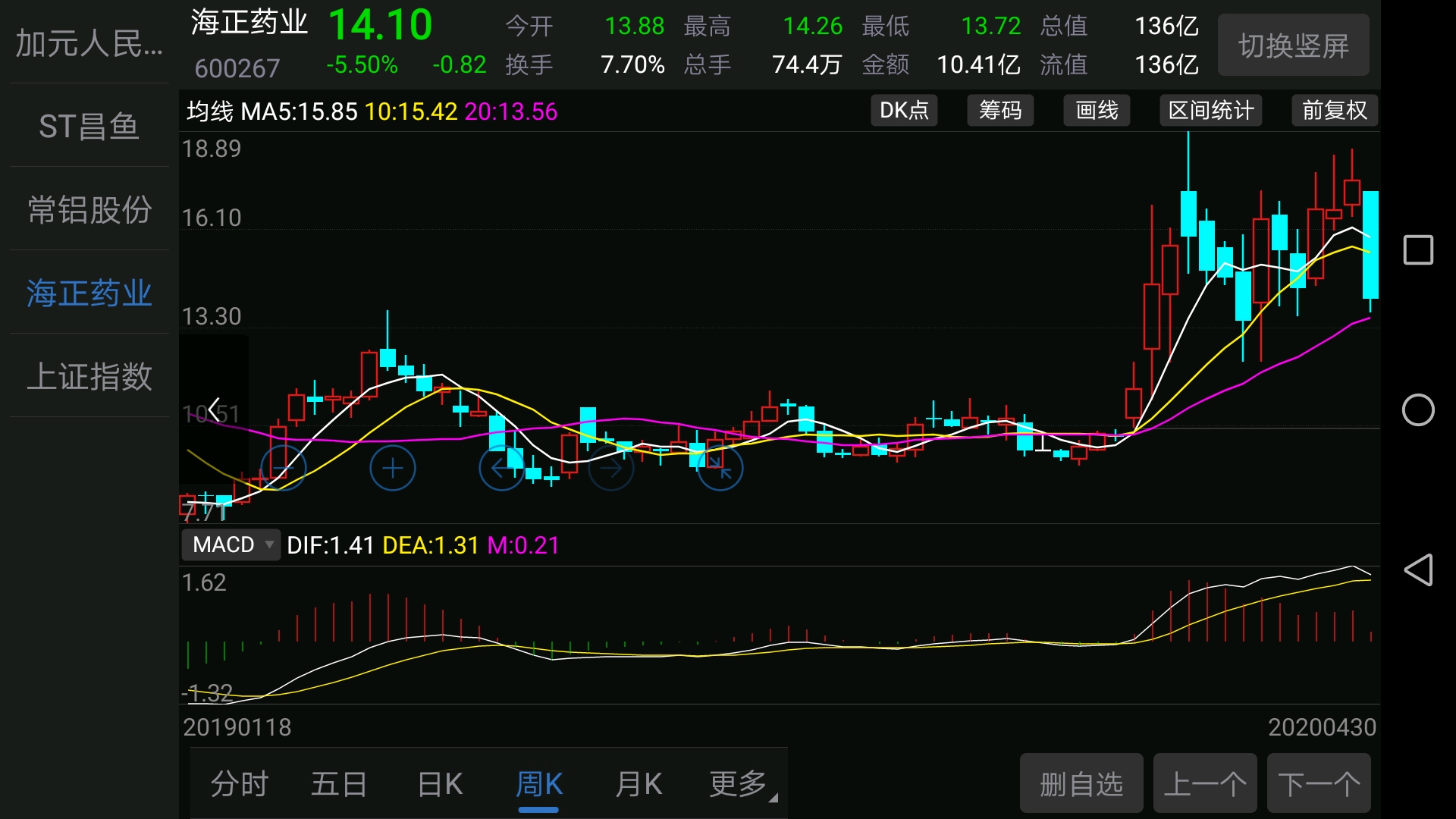The image size is (1456, 819).
Task: Click 切换竖屏 button
Action: coord(1294,45)
